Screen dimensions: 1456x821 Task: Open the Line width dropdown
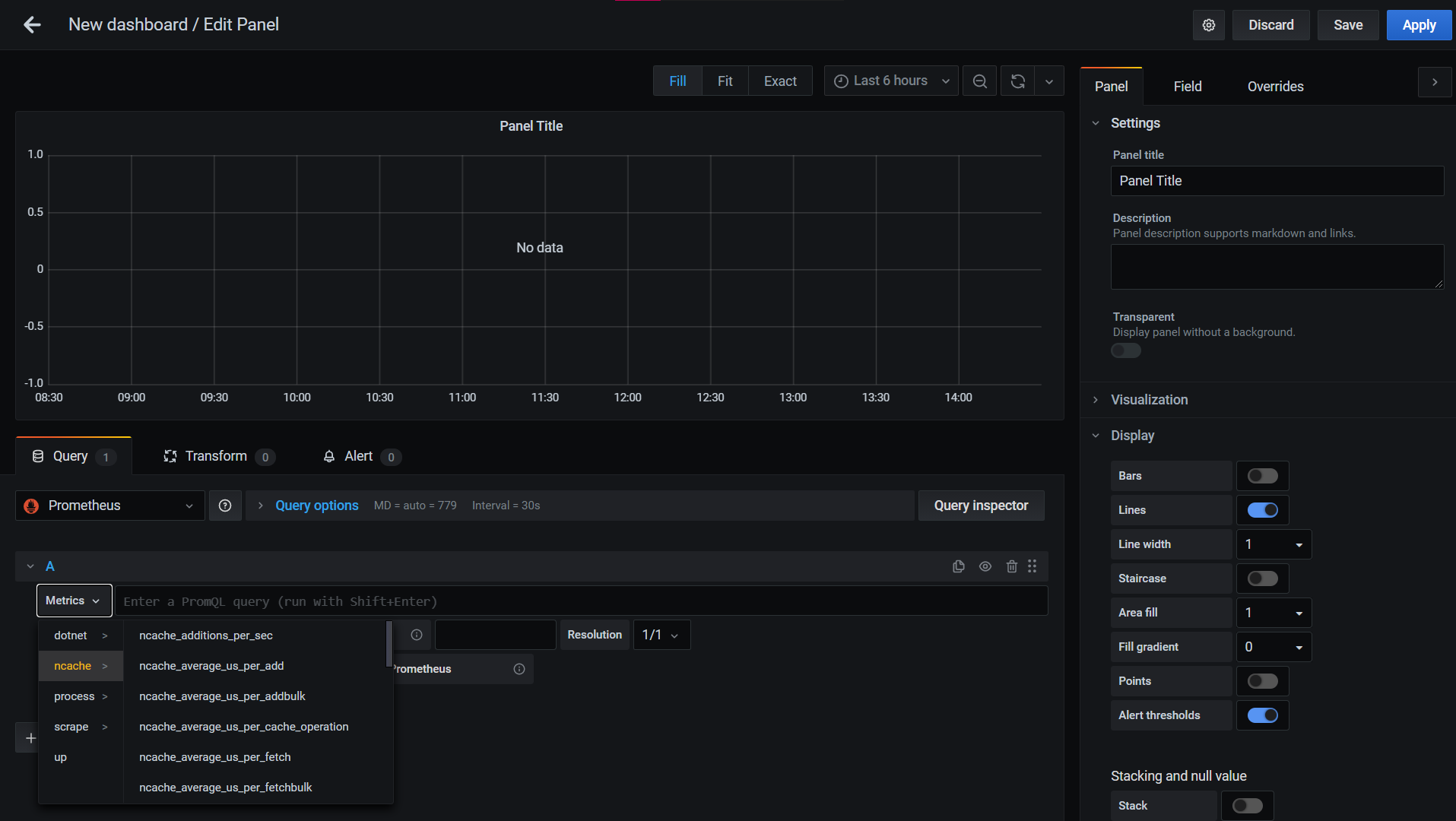pos(1274,544)
